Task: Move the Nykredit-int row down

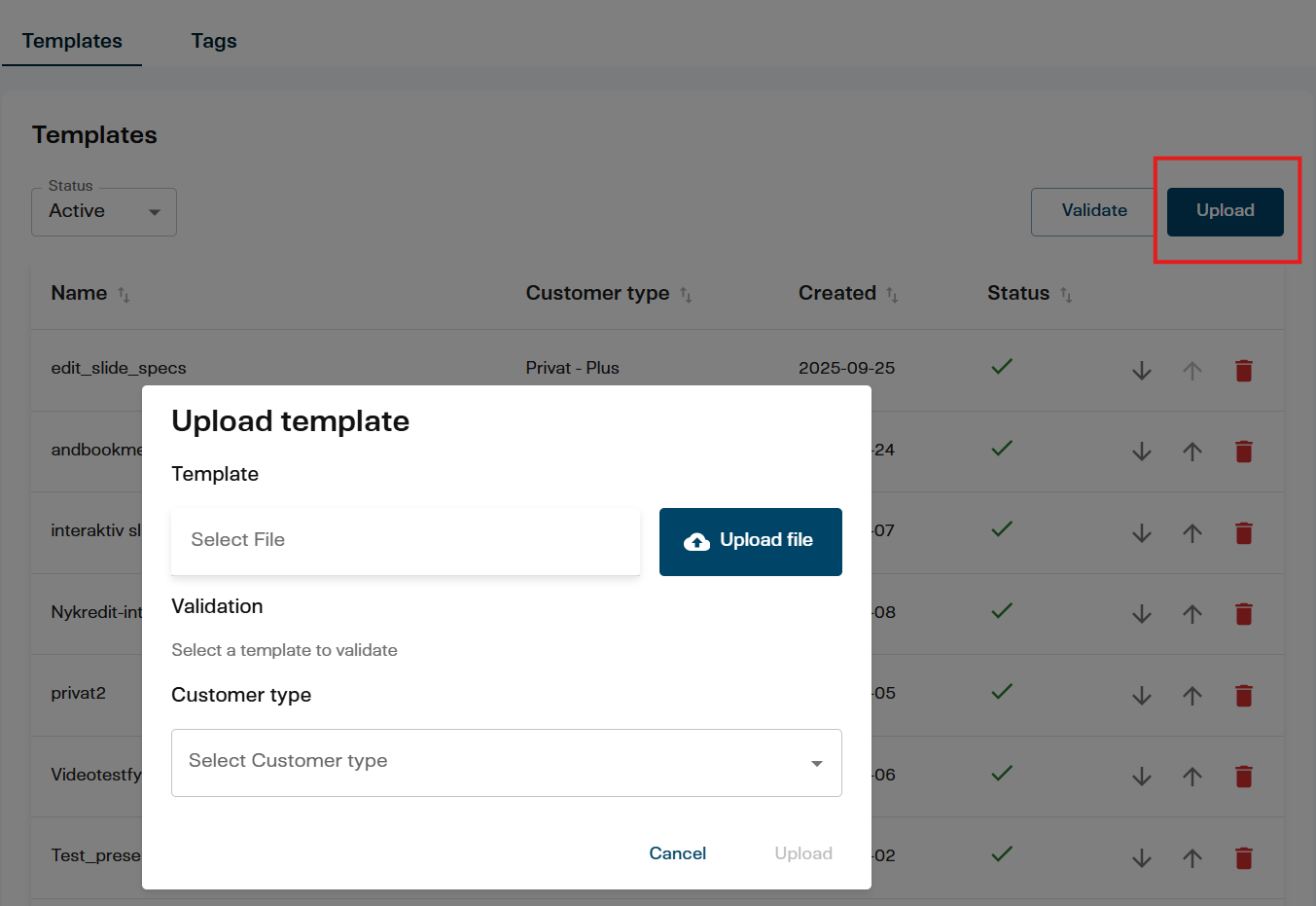Action: pyautogui.click(x=1142, y=614)
